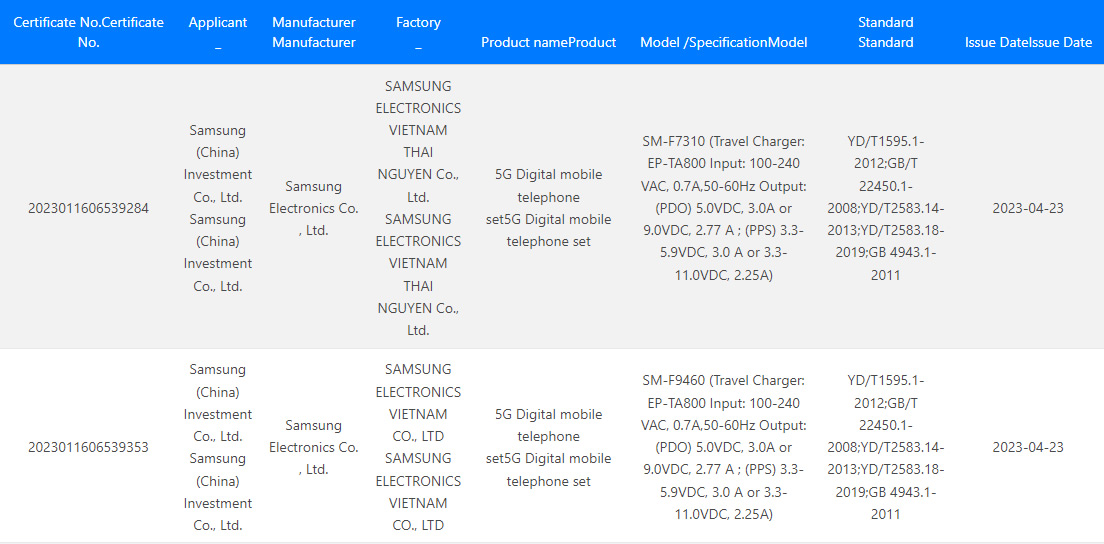Click the second row's 2023-04-23 issue date
Image resolution: width=1104 pixels, height=544 pixels.
[1028, 448]
